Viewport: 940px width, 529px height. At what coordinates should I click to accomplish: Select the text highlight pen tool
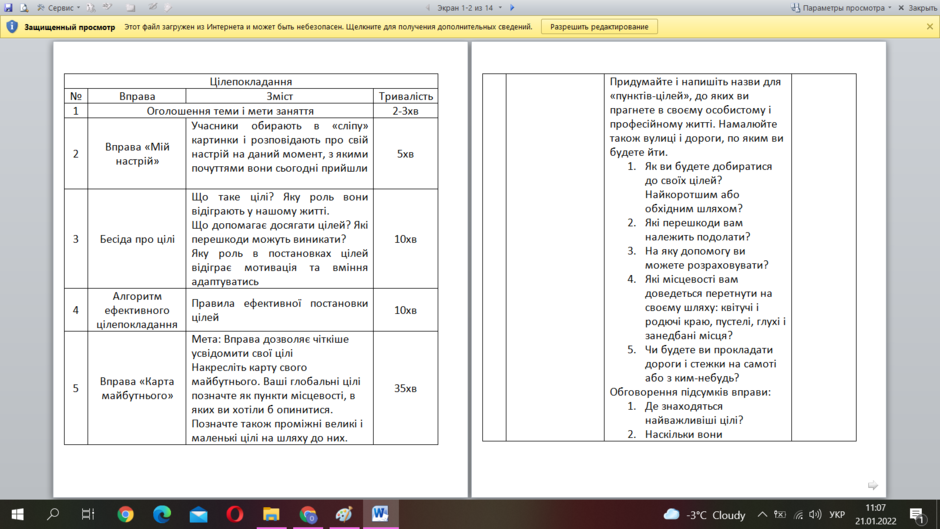tap(108, 8)
